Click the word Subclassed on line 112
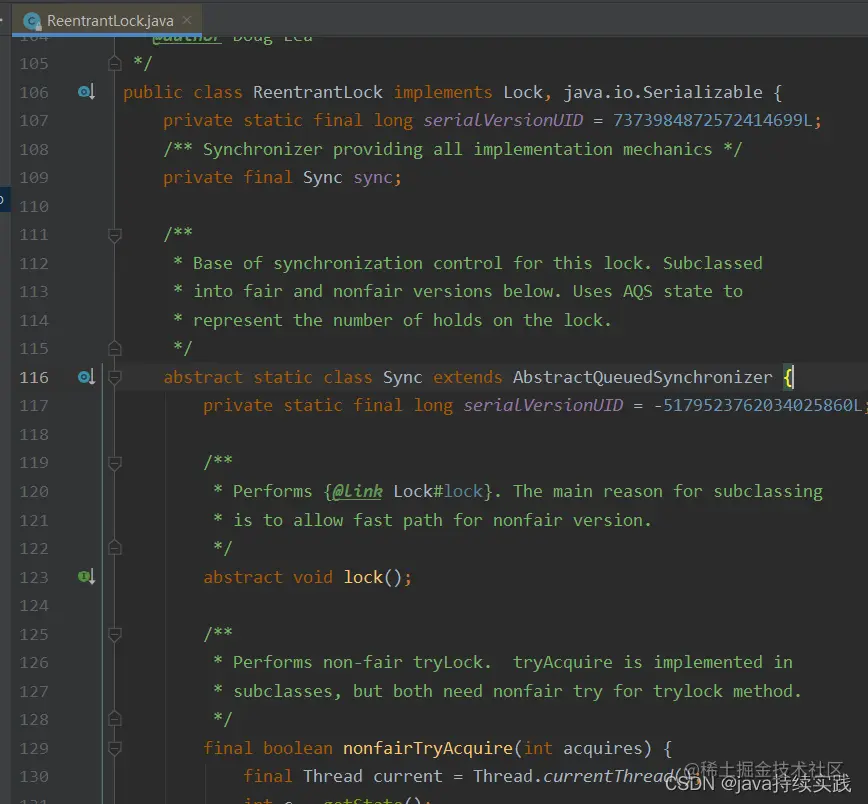The width and height of the screenshot is (868, 804). pos(712,263)
